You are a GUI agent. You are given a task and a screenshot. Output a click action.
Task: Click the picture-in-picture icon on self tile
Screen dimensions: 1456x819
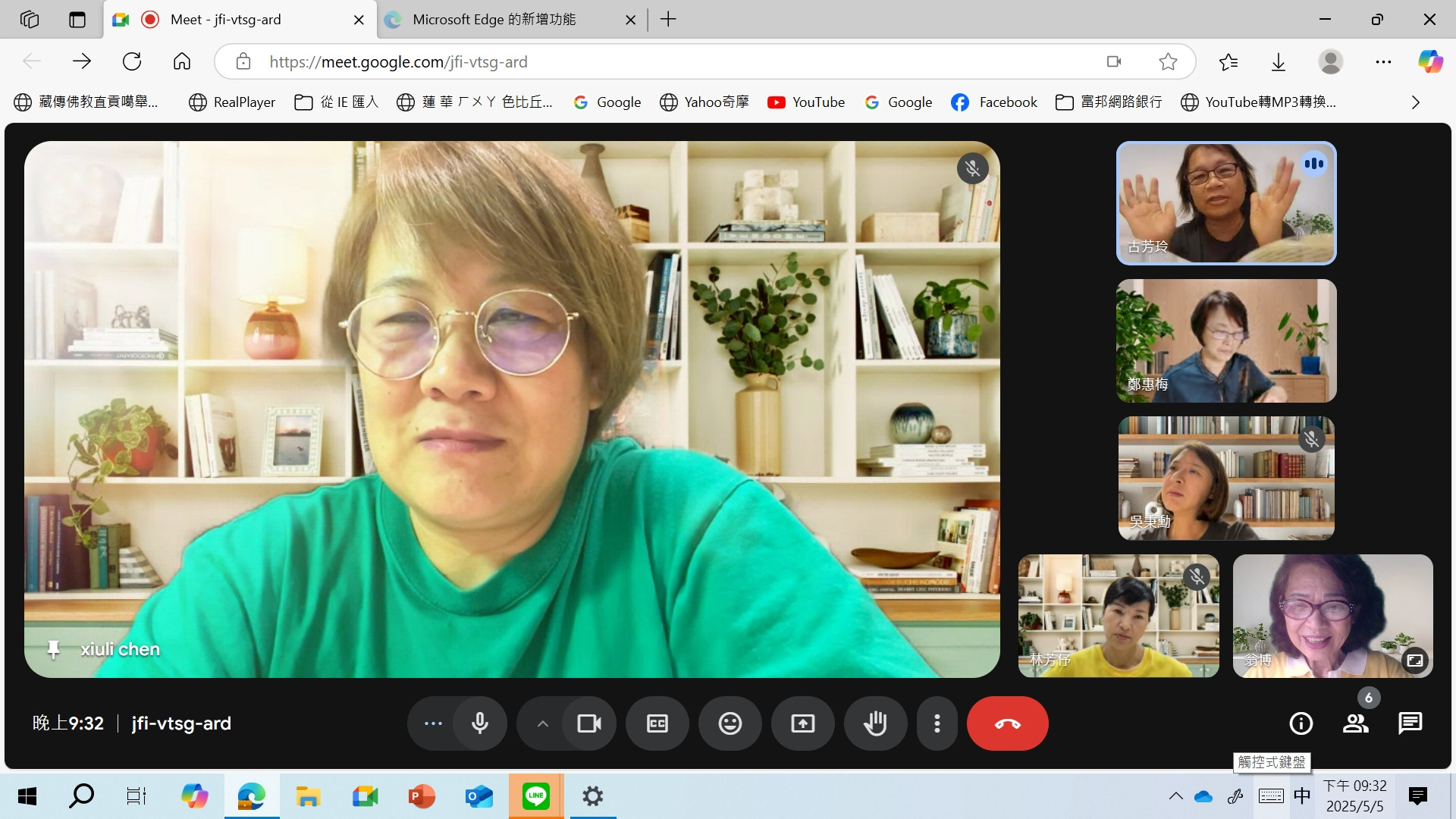click(x=1414, y=661)
